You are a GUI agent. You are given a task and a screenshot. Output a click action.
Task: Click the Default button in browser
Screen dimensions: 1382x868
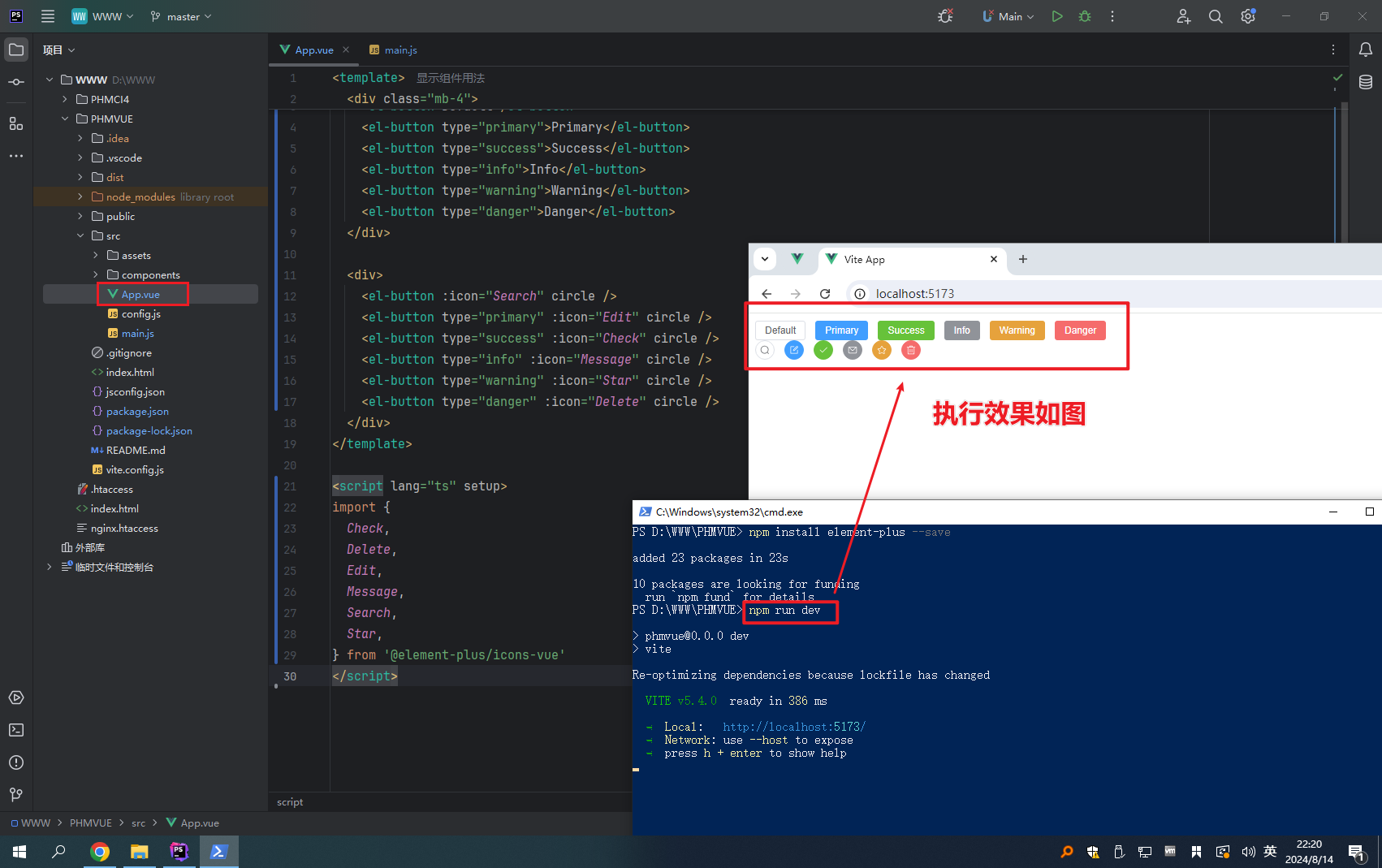coord(780,330)
